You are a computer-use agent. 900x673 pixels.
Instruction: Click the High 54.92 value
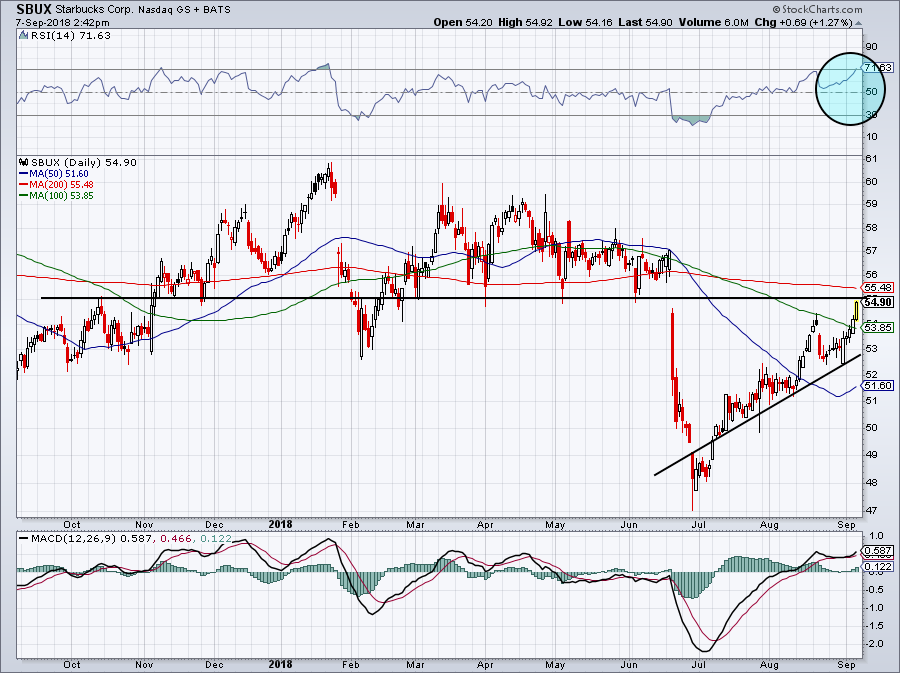pyautogui.click(x=526, y=22)
